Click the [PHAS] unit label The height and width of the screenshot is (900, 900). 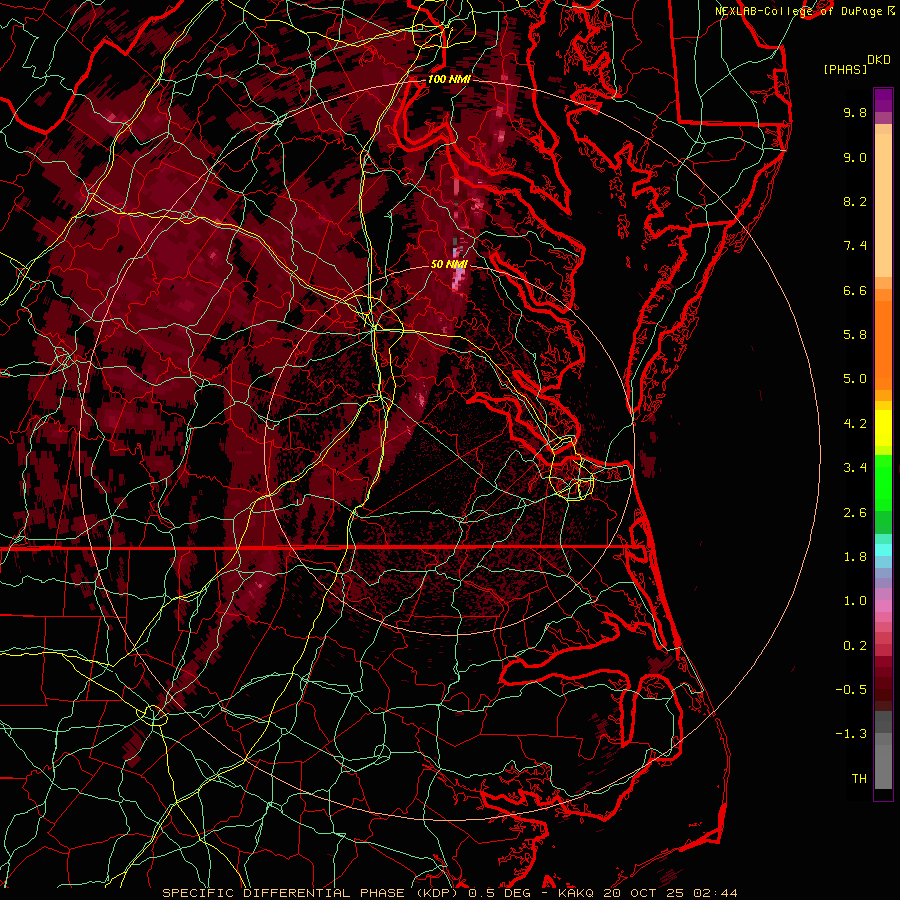(x=845, y=70)
